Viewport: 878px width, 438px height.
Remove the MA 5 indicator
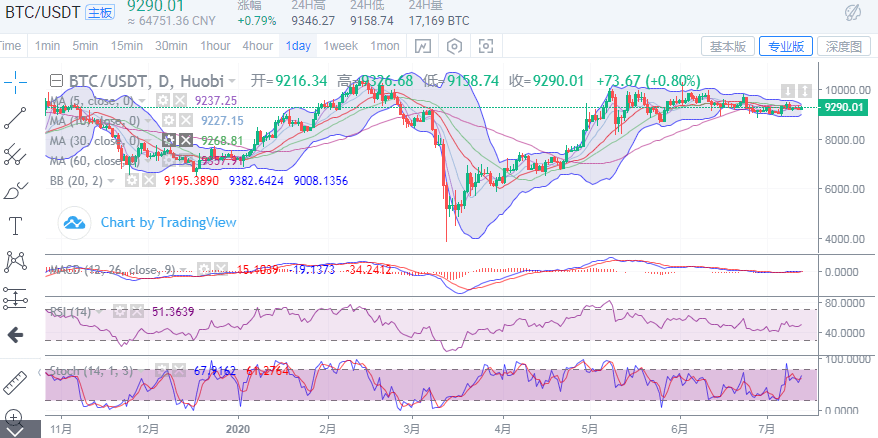pos(179,101)
